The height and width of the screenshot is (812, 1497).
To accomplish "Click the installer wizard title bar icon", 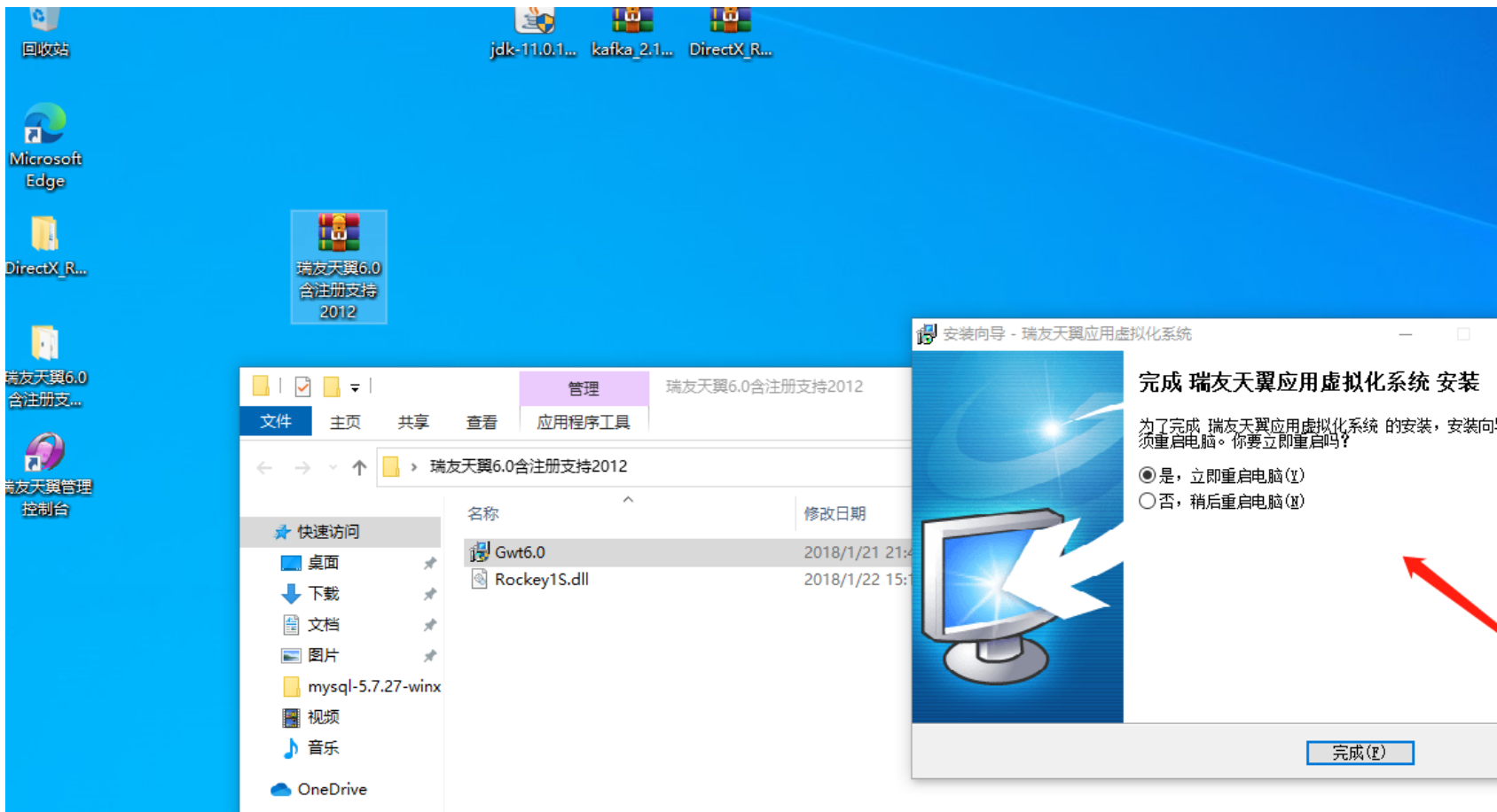I will pyautogui.click(x=926, y=334).
